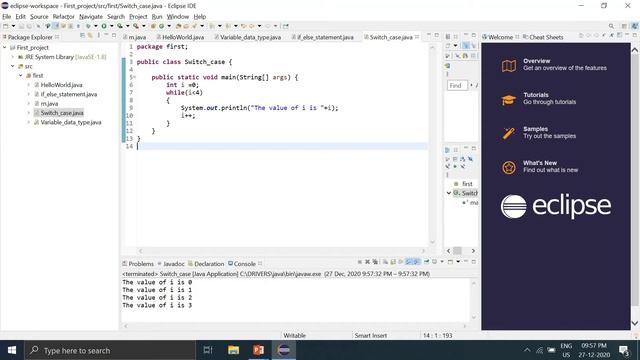This screenshot has width=640, height=360.
Task: Click the Search magnifier icon at toolbar right
Action: [611, 26]
